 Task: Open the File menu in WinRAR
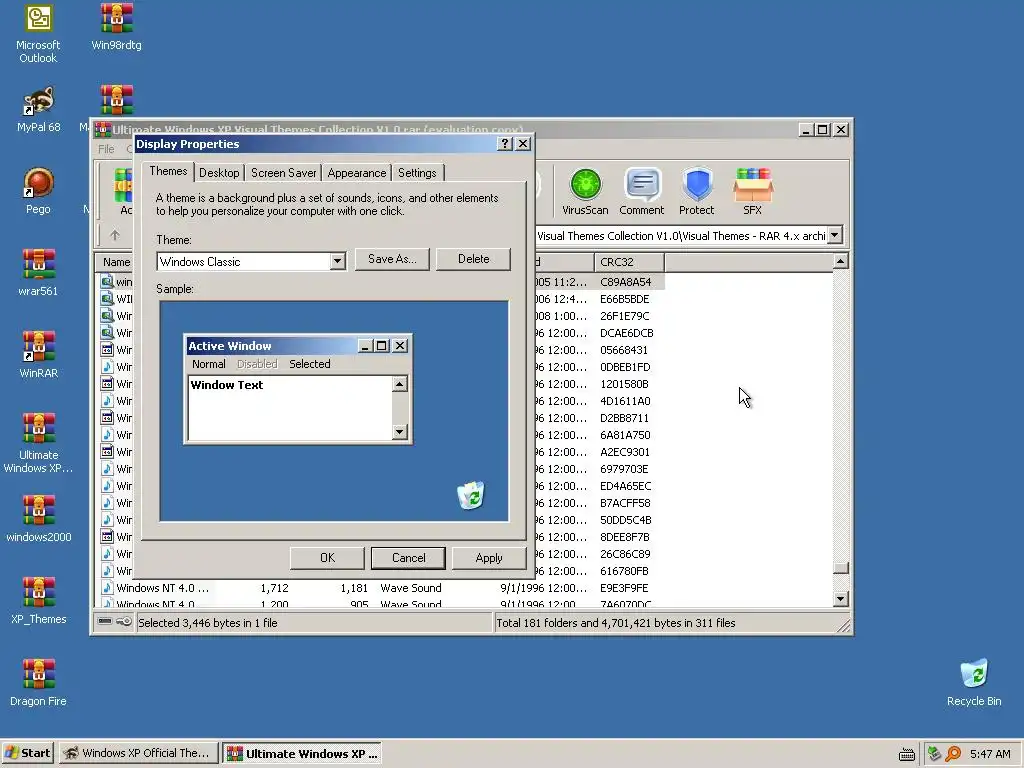[106, 149]
